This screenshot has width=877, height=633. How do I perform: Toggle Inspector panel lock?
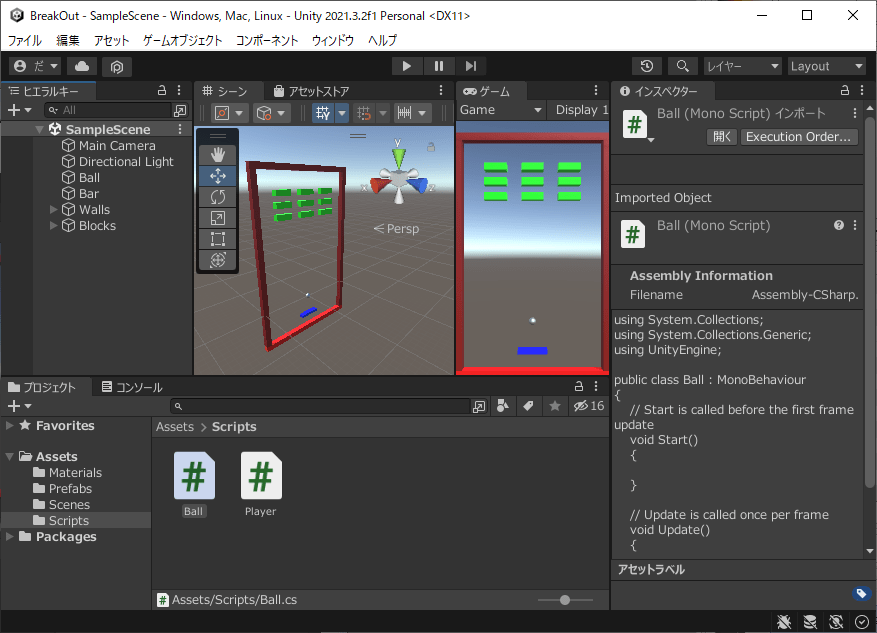[x=845, y=91]
